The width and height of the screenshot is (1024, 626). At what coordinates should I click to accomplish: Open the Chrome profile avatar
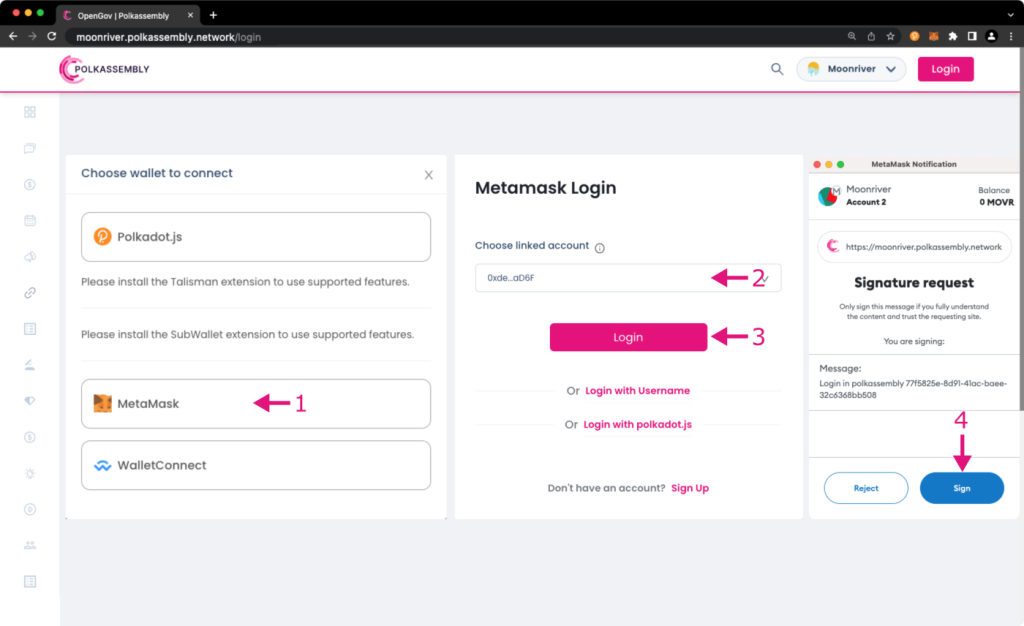991,37
